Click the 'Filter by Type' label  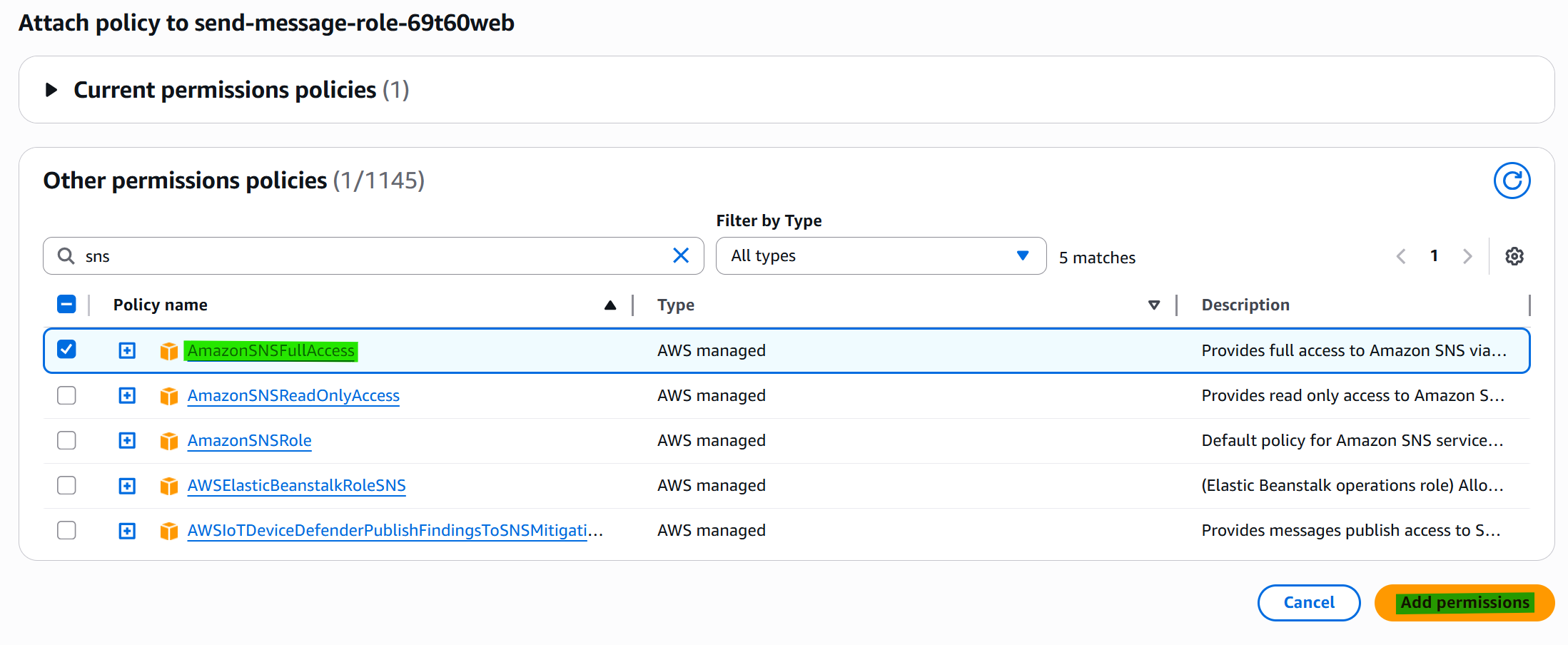[769, 220]
